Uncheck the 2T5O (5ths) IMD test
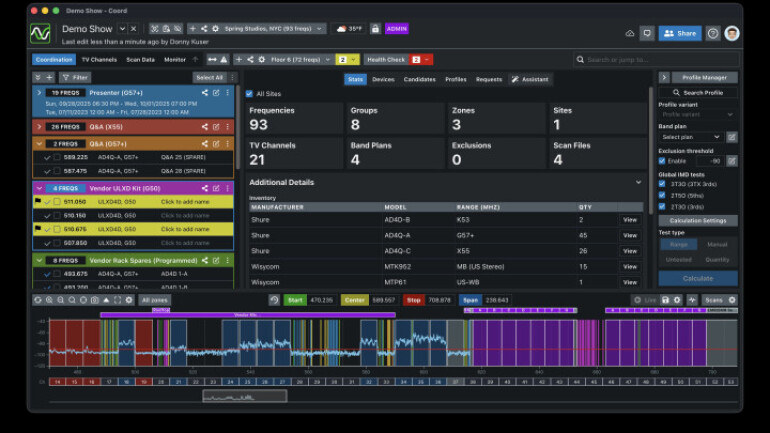Screen dimensions: 770x433 [x=662, y=196]
